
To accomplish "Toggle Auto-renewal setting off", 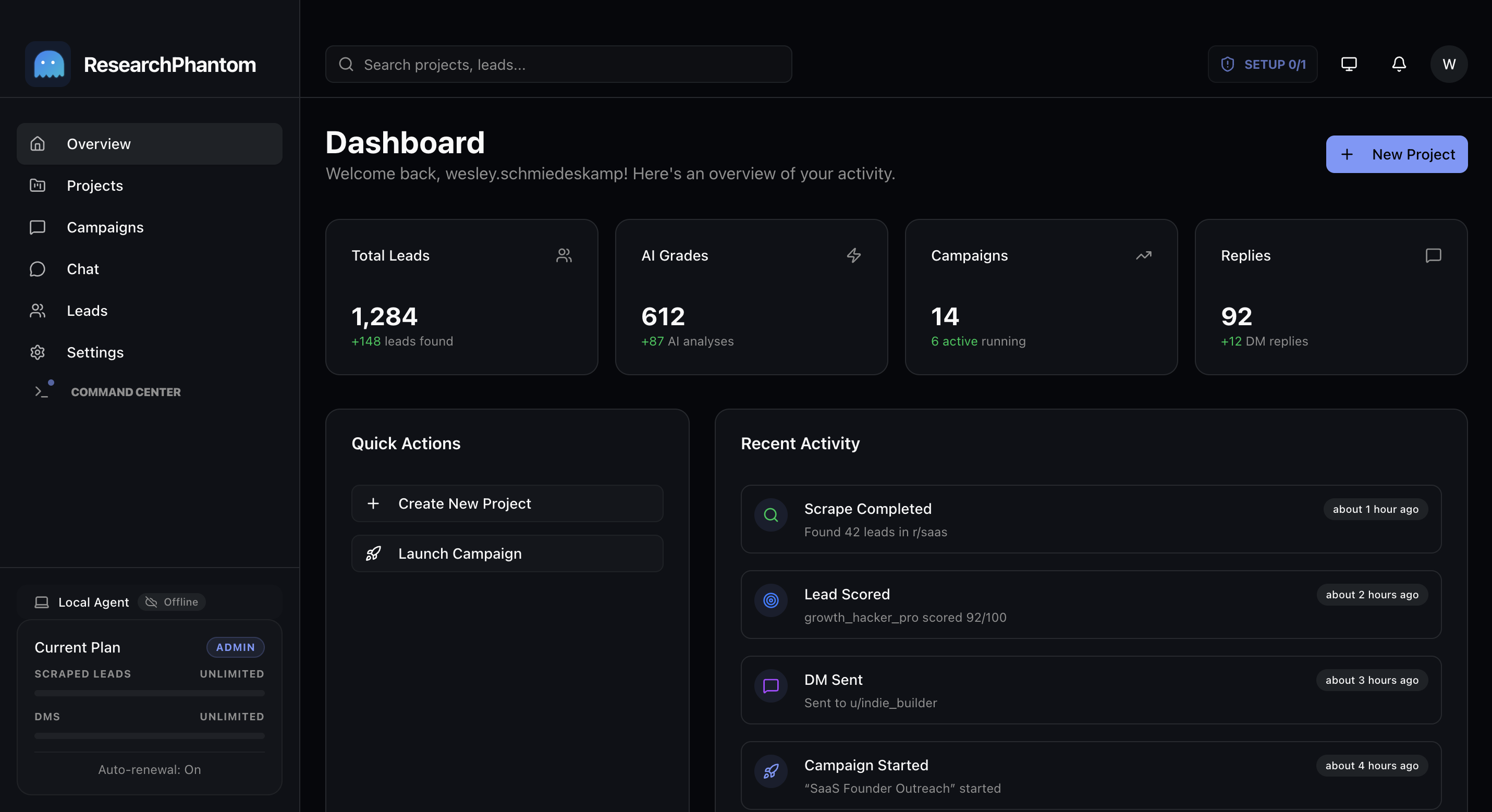I will [149, 770].
